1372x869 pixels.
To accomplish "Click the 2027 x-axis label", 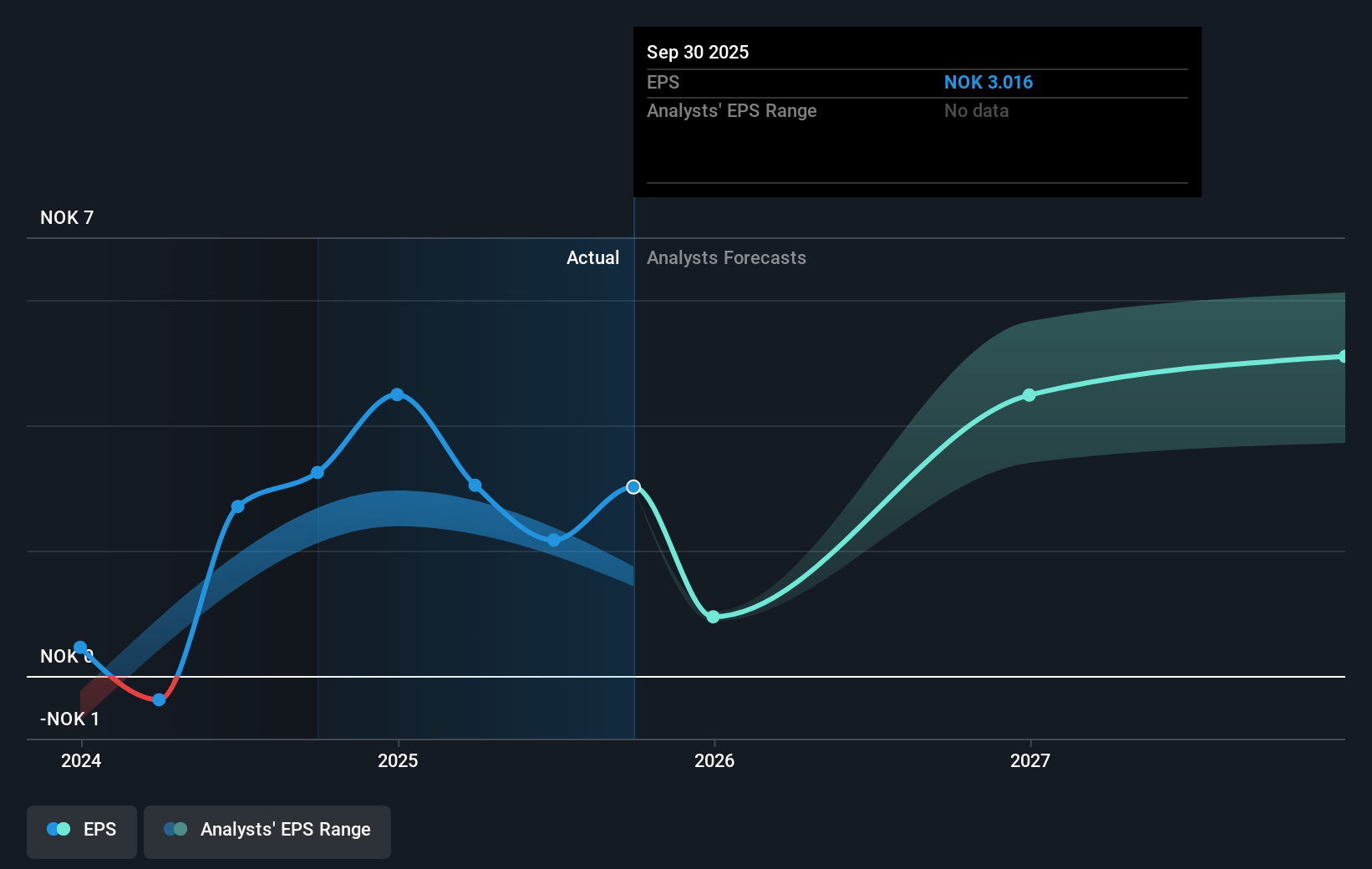I will coord(1030,760).
